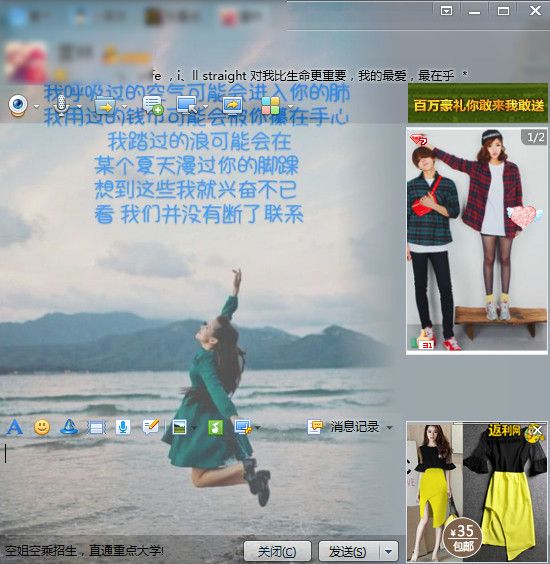
Task: Maximize the chat window
Action: (x=503, y=11)
